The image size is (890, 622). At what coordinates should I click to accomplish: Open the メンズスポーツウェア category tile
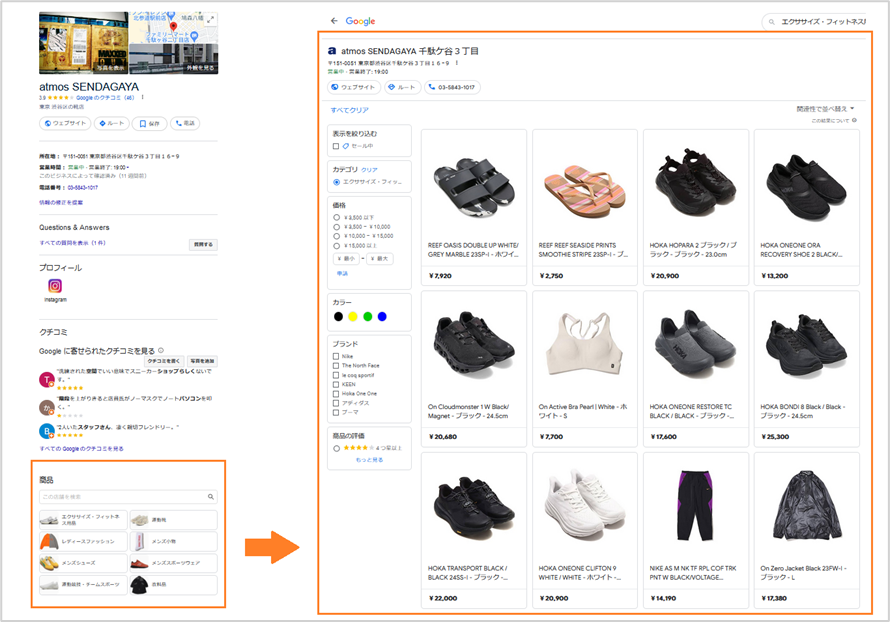173,563
